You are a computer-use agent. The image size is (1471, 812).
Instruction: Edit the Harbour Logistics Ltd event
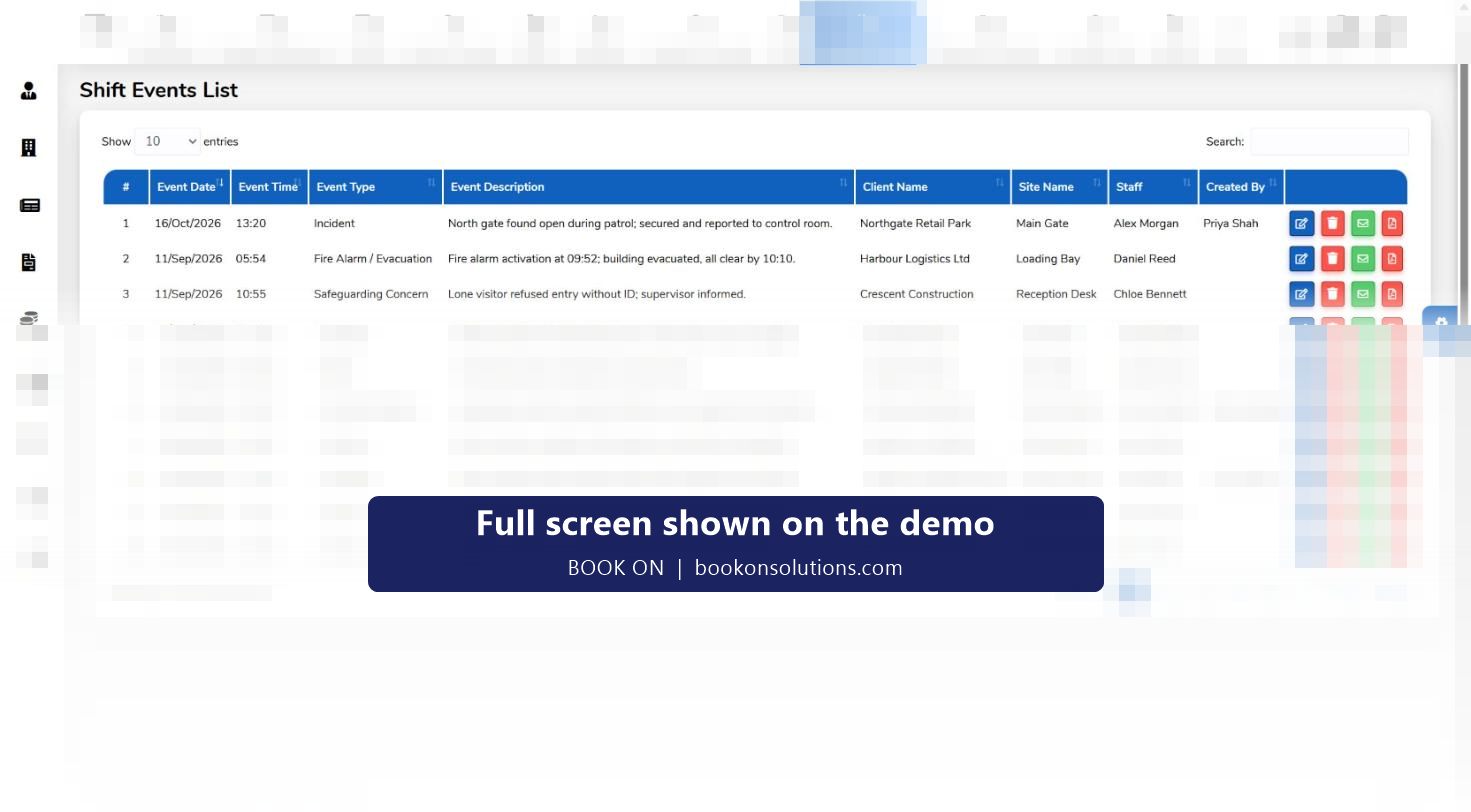pos(1301,259)
